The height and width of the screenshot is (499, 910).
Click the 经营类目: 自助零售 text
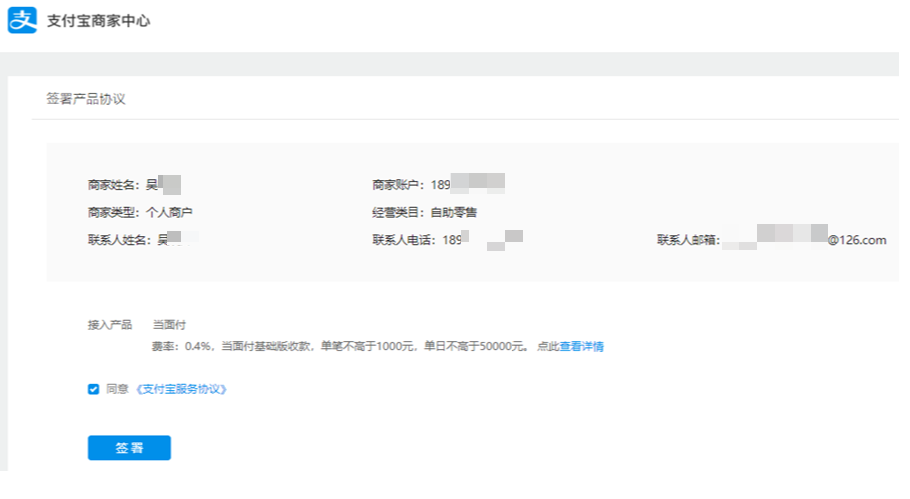(x=424, y=212)
